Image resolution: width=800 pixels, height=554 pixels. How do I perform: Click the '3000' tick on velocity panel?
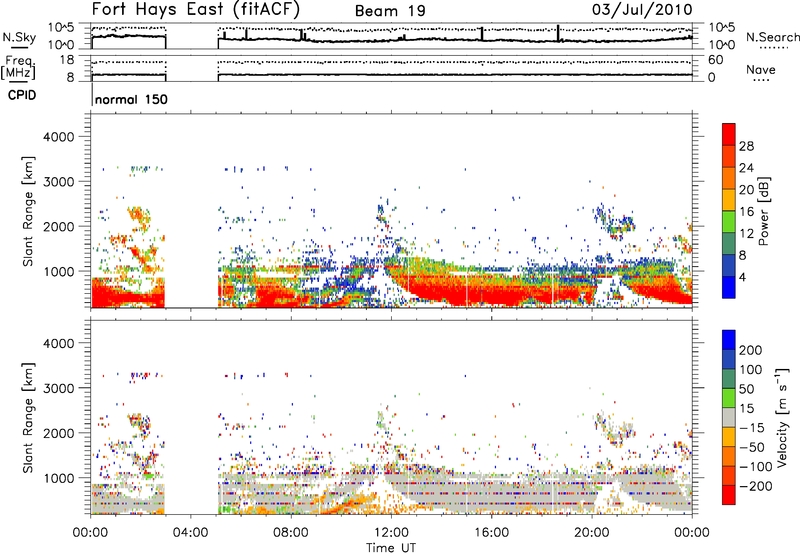58,388
